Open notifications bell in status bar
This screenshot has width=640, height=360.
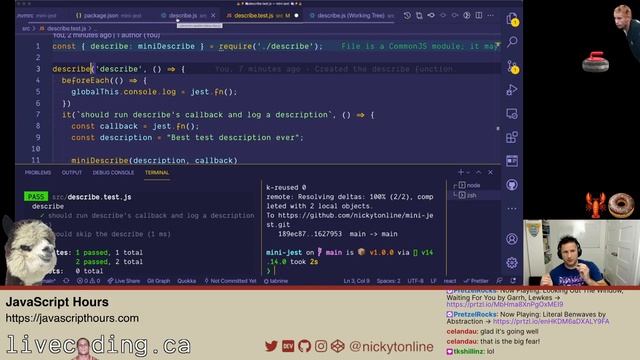point(513,281)
